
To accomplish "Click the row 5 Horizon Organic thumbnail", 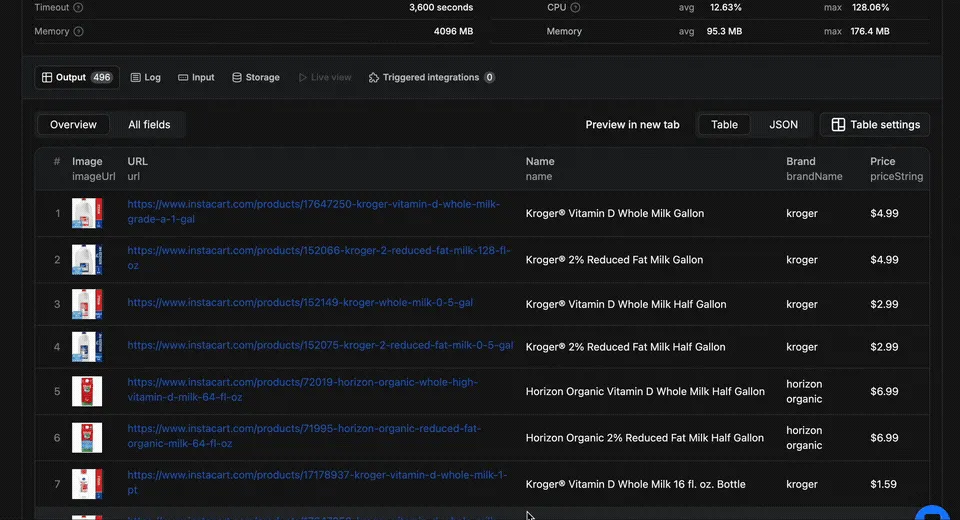I will (87, 392).
